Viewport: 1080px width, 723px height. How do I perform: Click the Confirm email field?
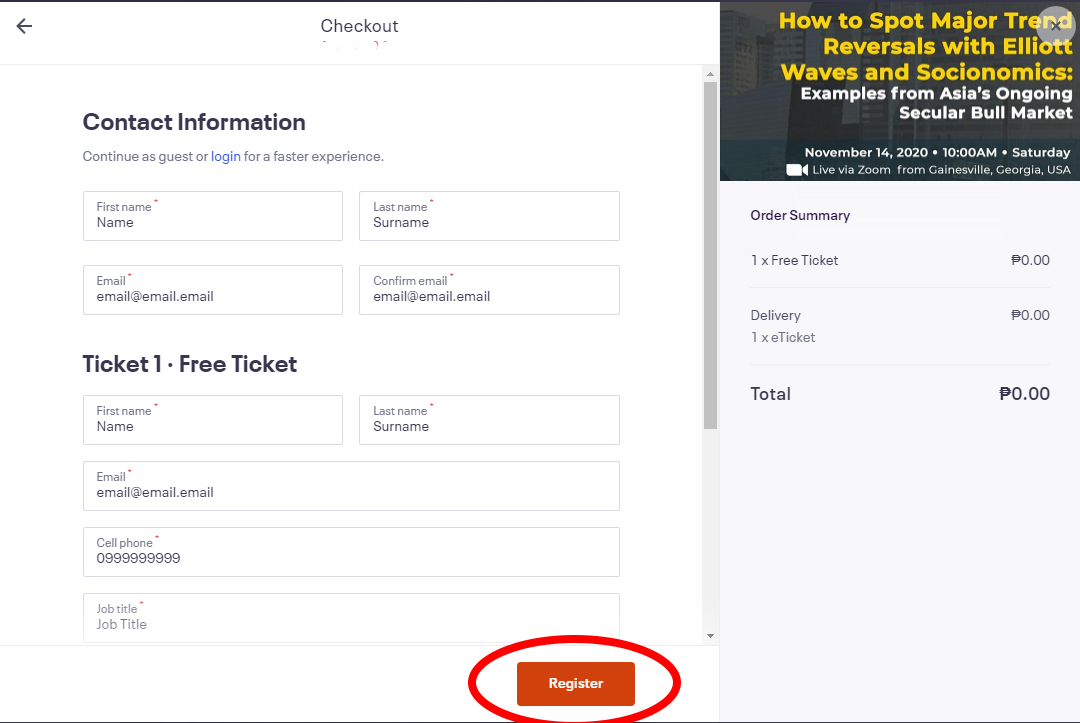point(489,290)
